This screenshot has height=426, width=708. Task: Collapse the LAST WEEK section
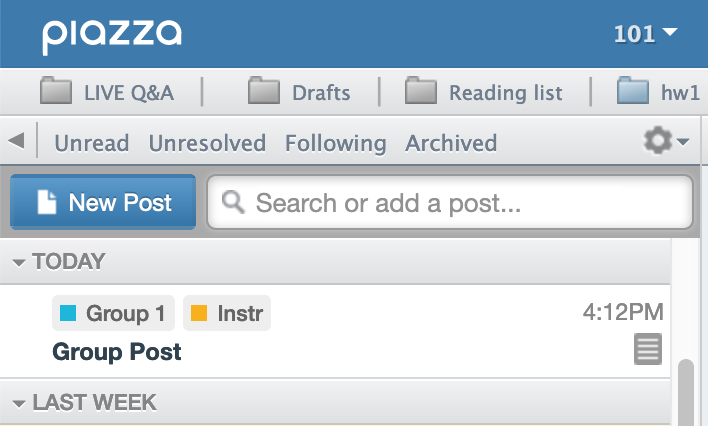19,403
